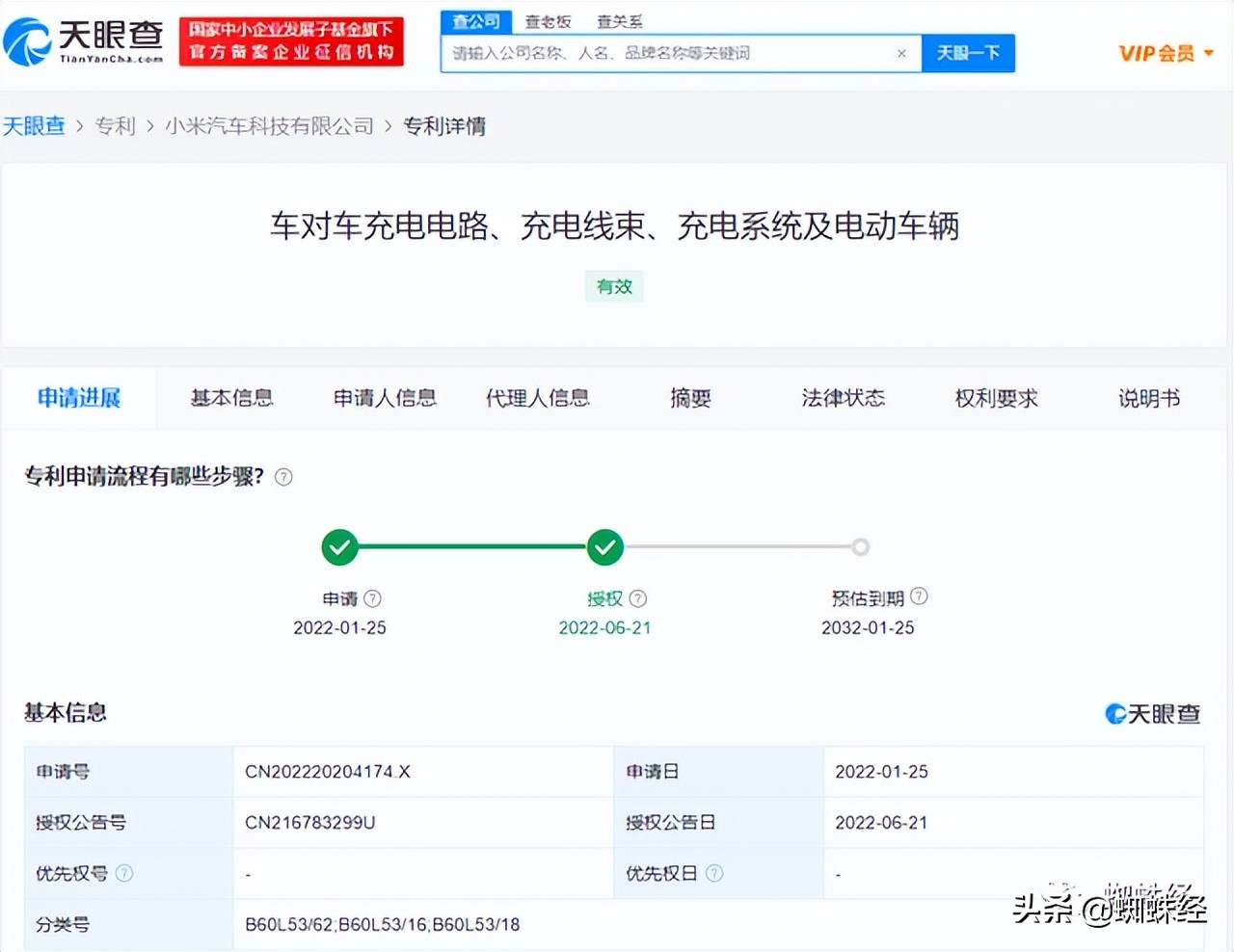
Task: Click the 申请号 label cell
Action: click(x=128, y=772)
